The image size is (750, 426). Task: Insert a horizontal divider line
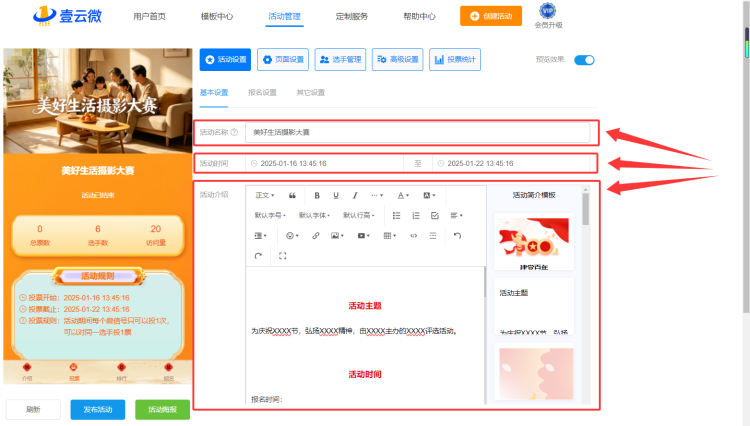pyautogui.click(x=433, y=236)
